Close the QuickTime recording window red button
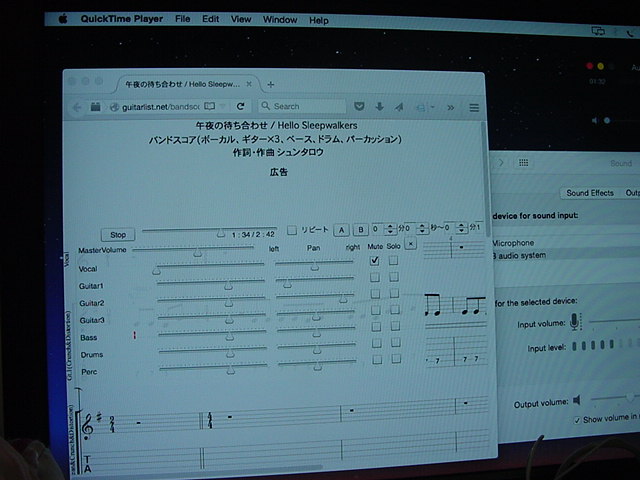This screenshot has width=640, height=480. (589, 66)
